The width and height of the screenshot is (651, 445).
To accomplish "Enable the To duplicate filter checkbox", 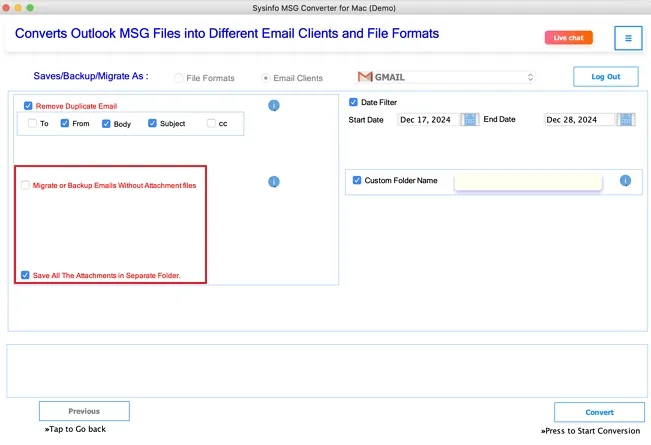I will [x=32, y=123].
